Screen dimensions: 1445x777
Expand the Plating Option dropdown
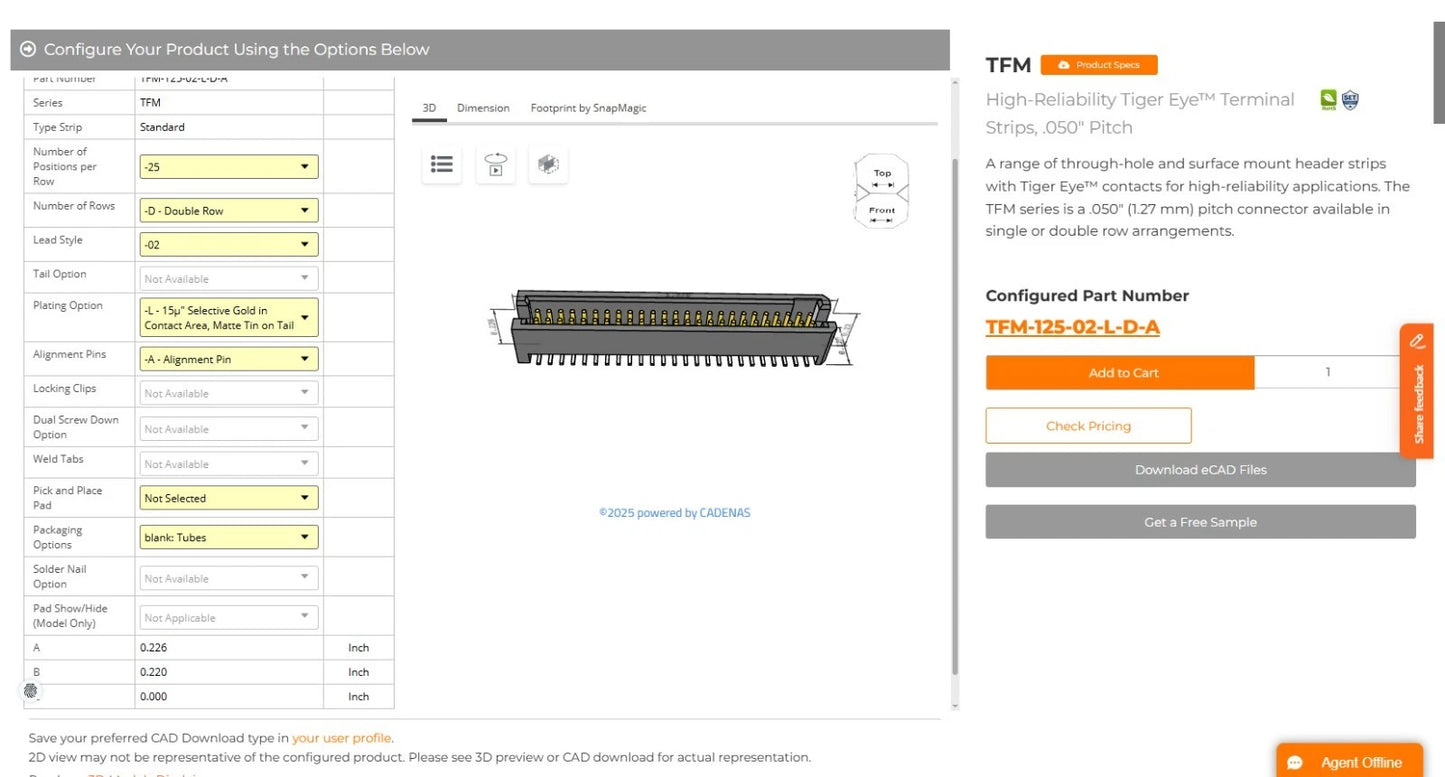point(229,318)
